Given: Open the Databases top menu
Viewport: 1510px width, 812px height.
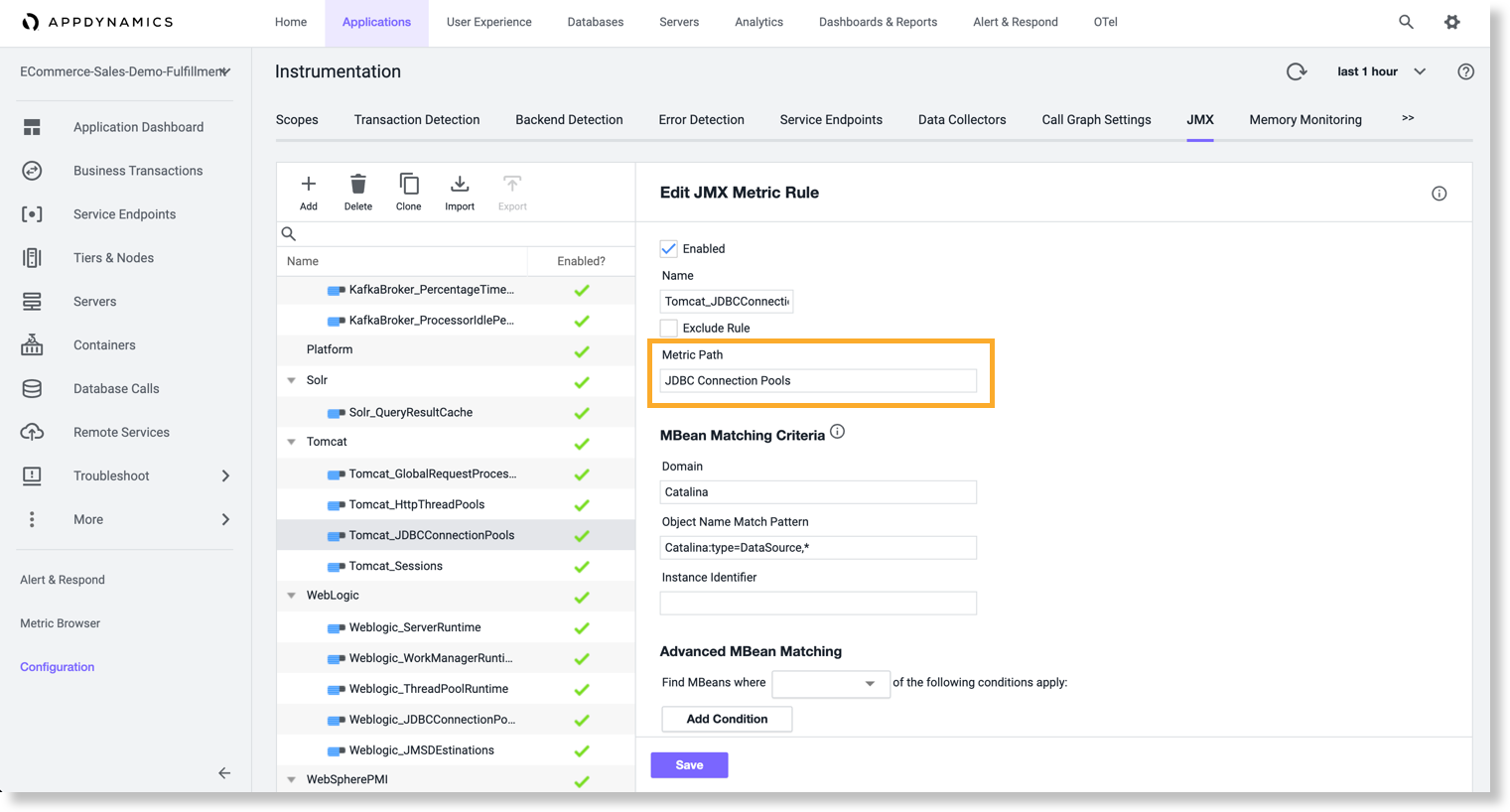Looking at the screenshot, I should click(596, 22).
